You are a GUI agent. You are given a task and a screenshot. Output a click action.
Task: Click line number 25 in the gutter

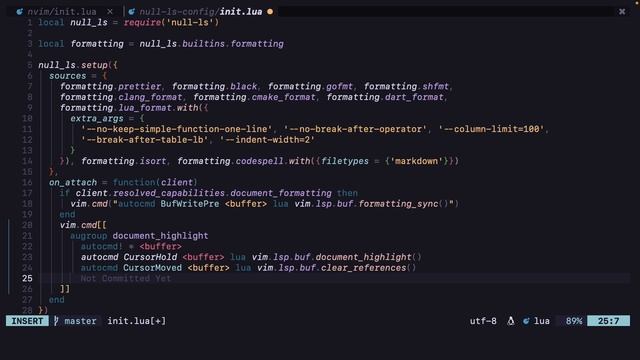27,278
